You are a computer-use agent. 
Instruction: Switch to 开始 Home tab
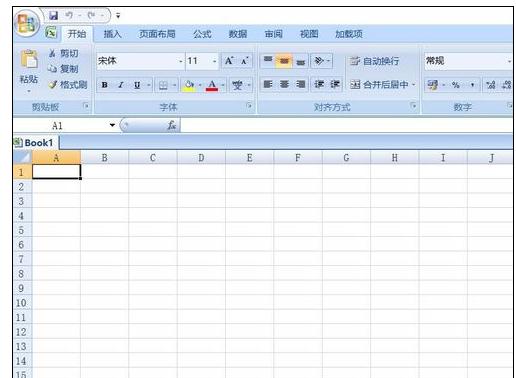click(77, 34)
